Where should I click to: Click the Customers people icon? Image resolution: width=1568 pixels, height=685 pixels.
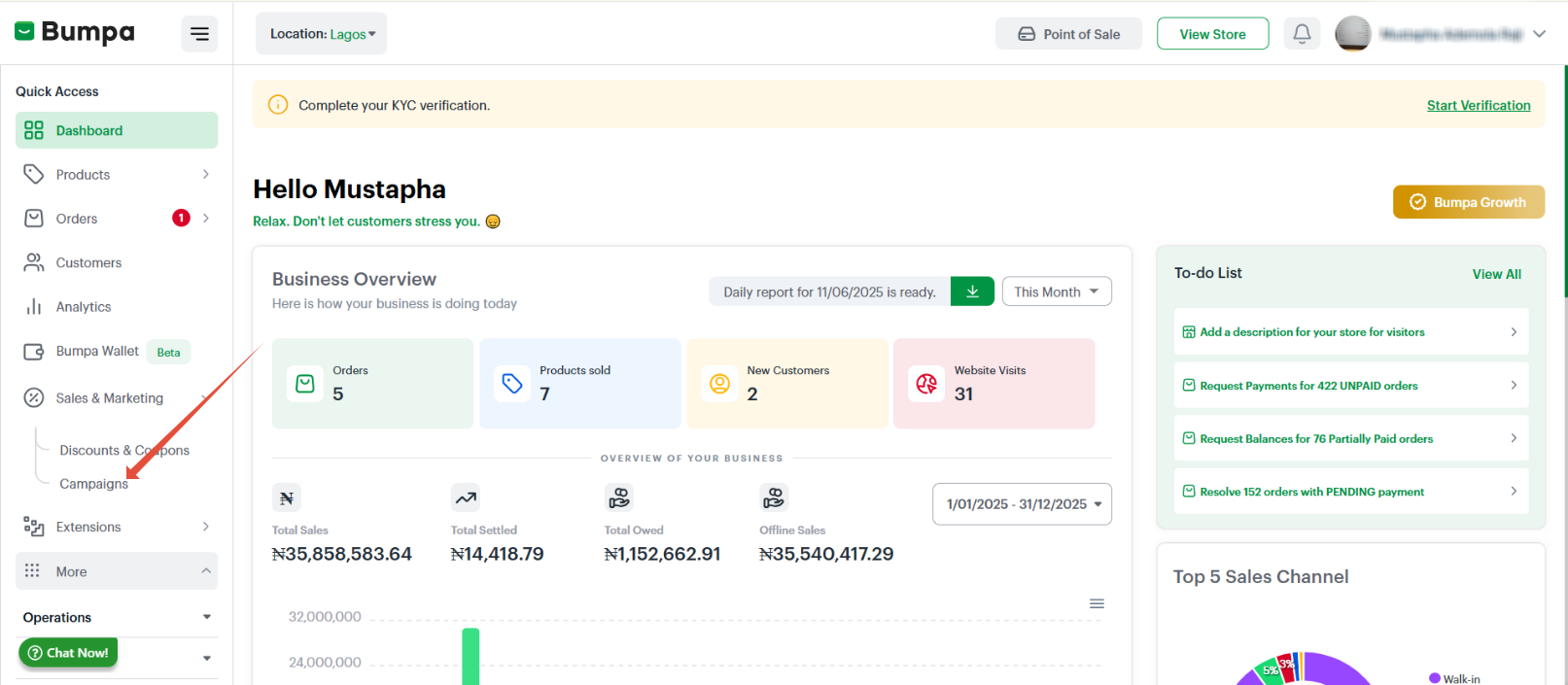(x=34, y=262)
